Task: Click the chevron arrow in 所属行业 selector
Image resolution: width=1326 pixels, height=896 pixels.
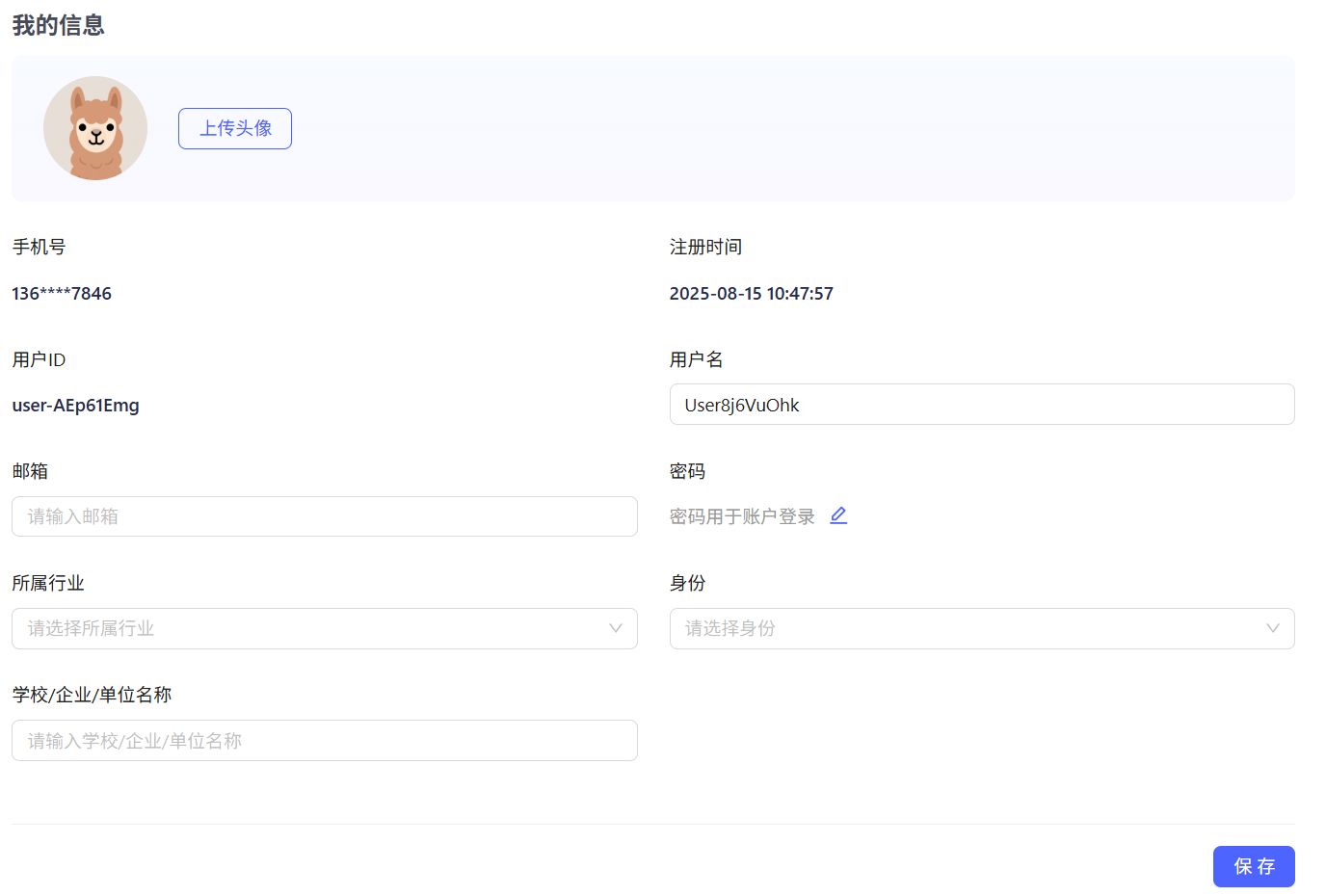Action: [x=616, y=628]
